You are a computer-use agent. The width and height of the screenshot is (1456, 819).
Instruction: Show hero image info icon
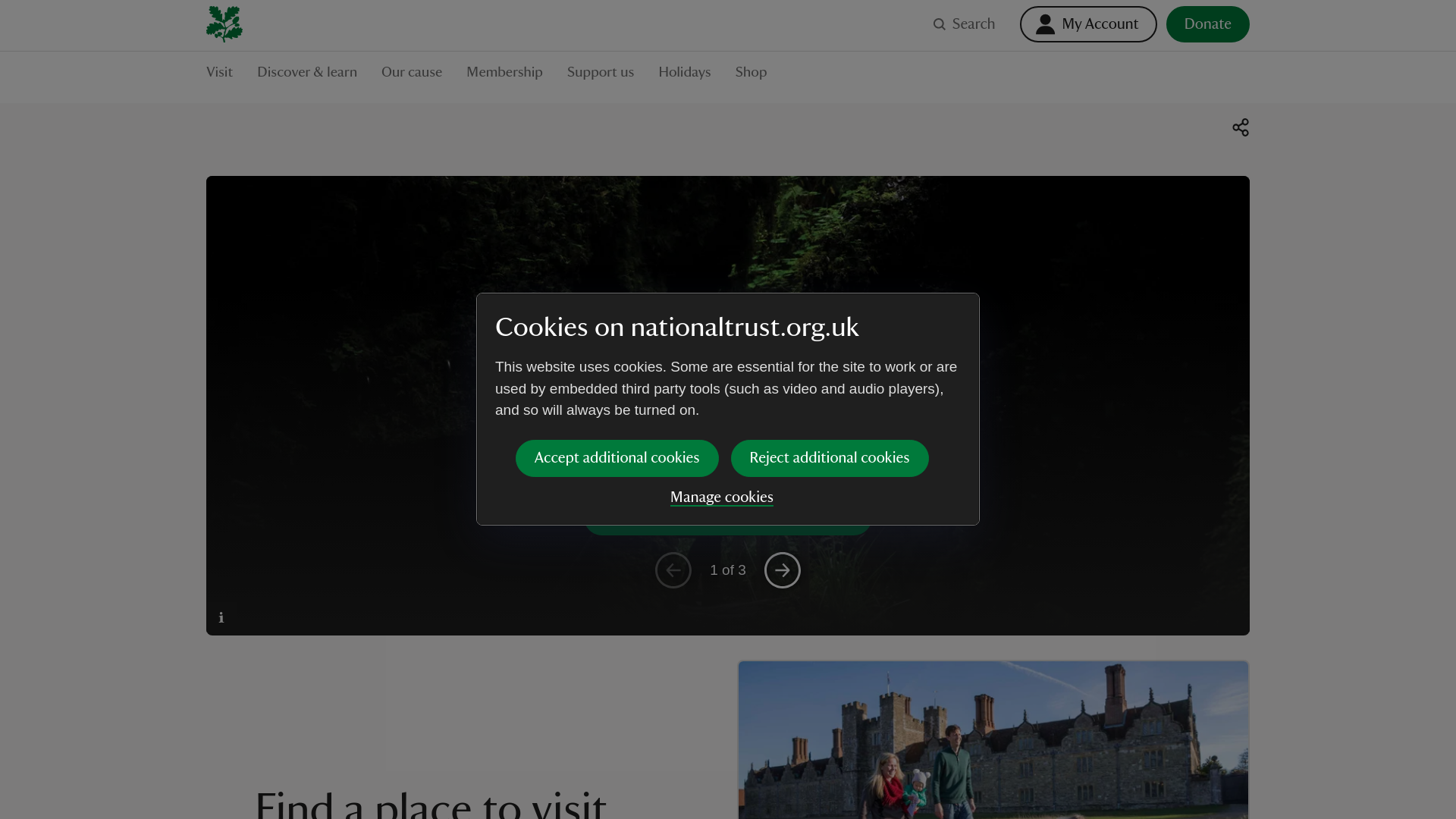click(x=221, y=617)
